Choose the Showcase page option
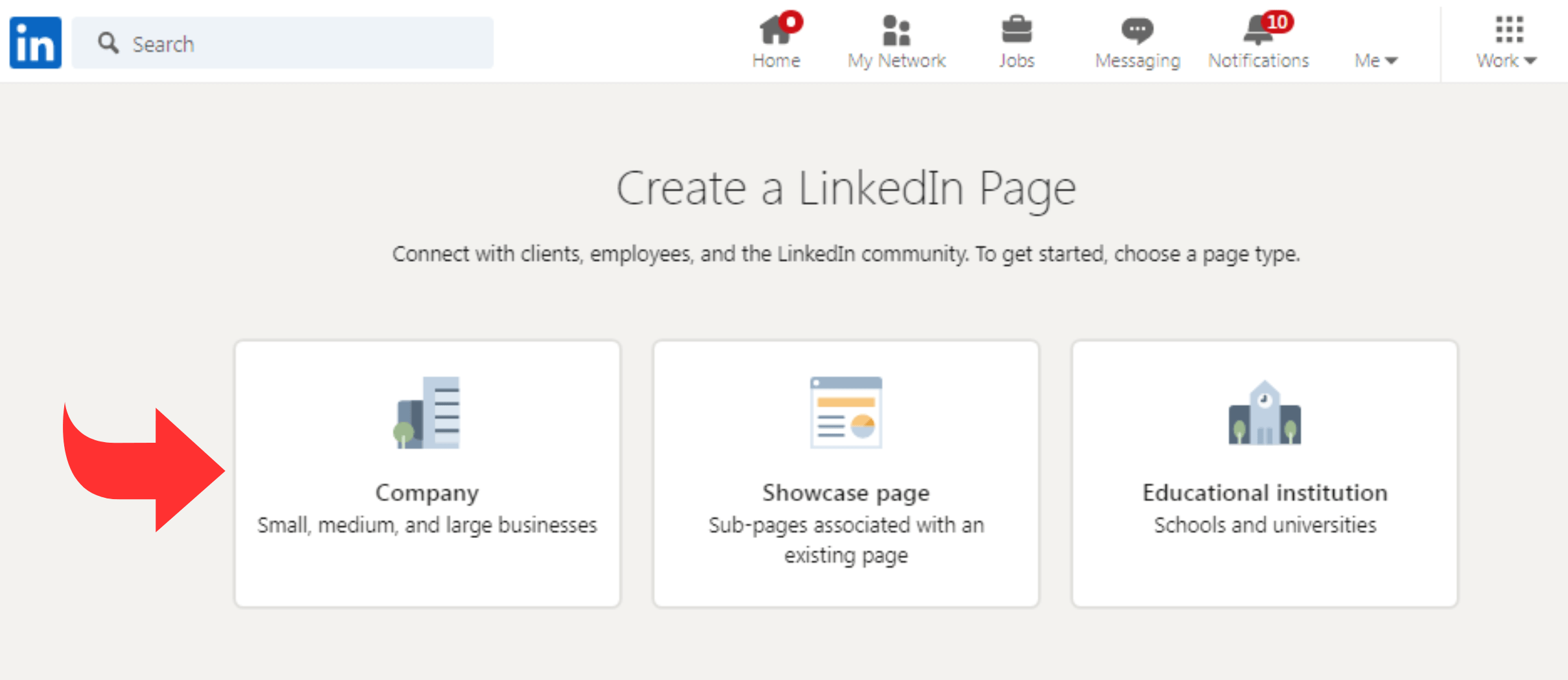Viewport: 1568px width, 680px height. tap(845, 474)
